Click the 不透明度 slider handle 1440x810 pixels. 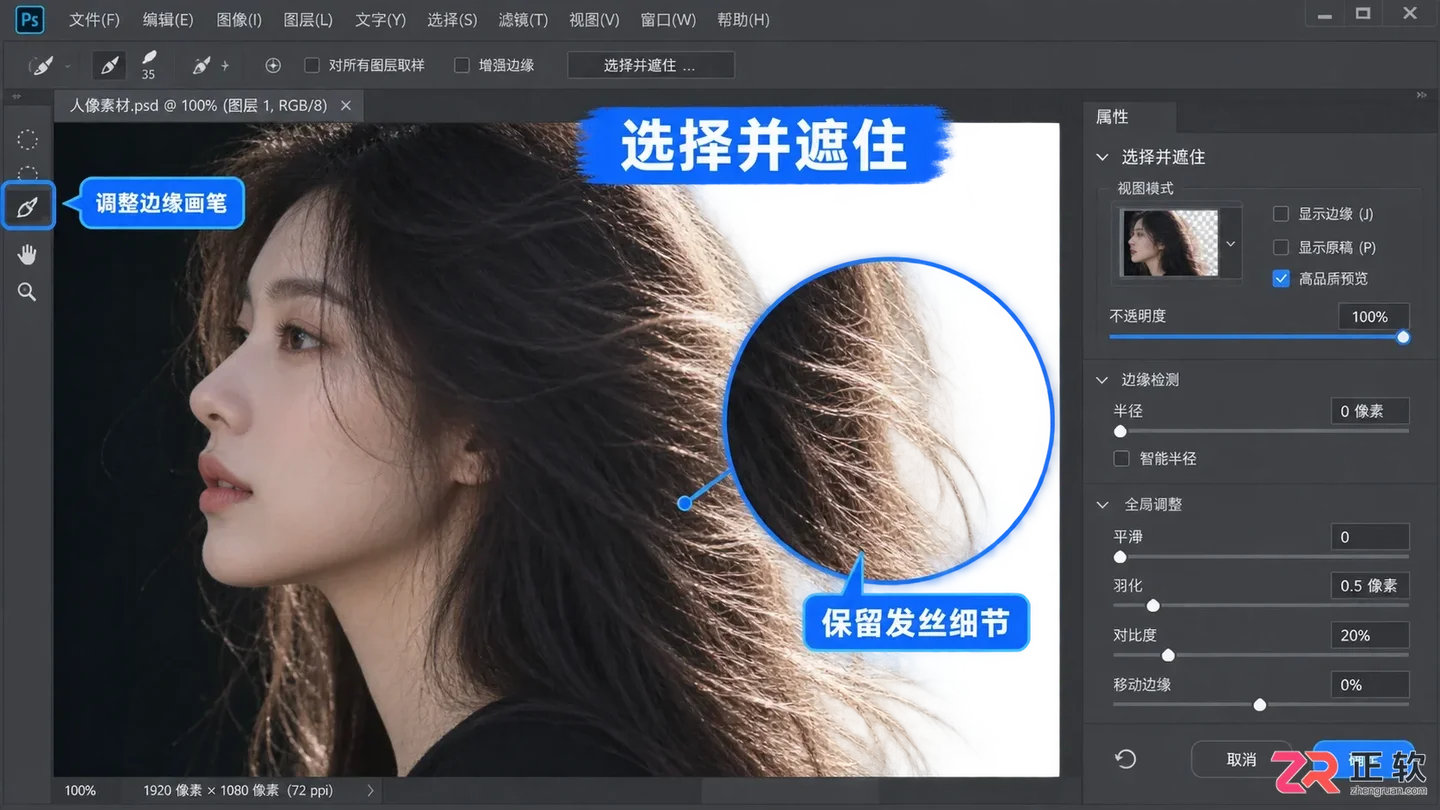click(1403, 337)
